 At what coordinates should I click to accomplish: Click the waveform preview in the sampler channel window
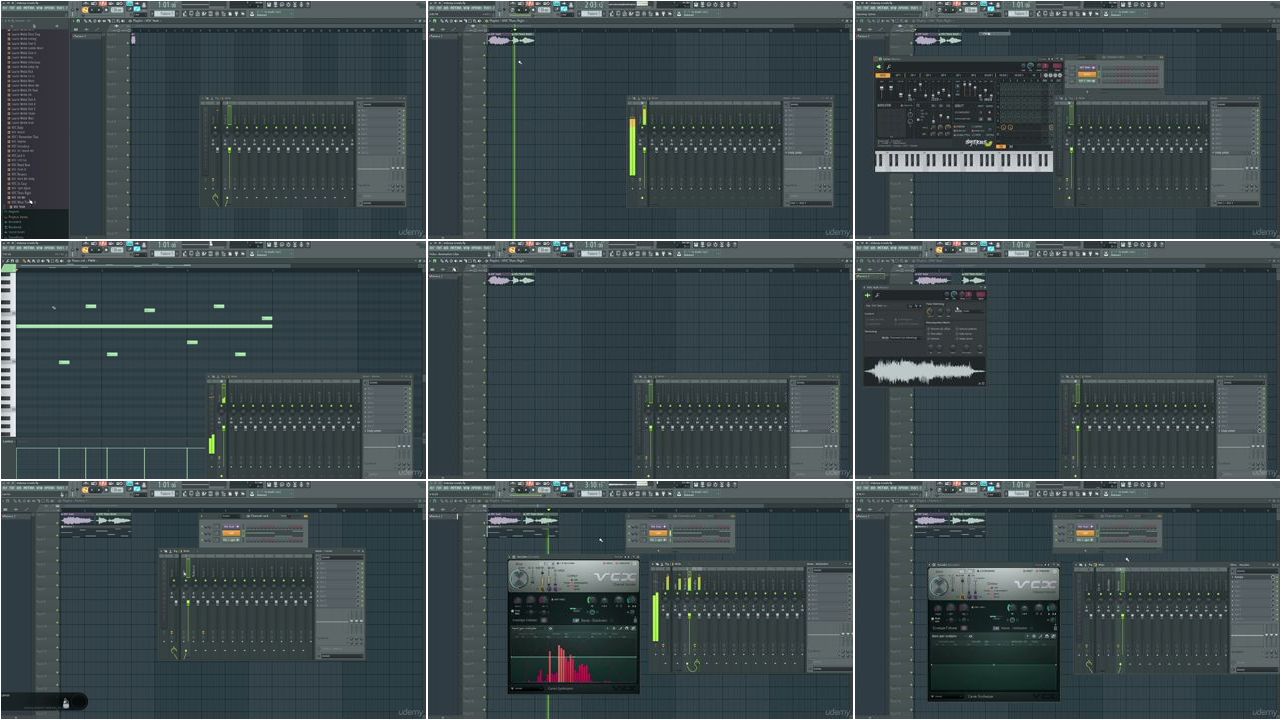924,372
